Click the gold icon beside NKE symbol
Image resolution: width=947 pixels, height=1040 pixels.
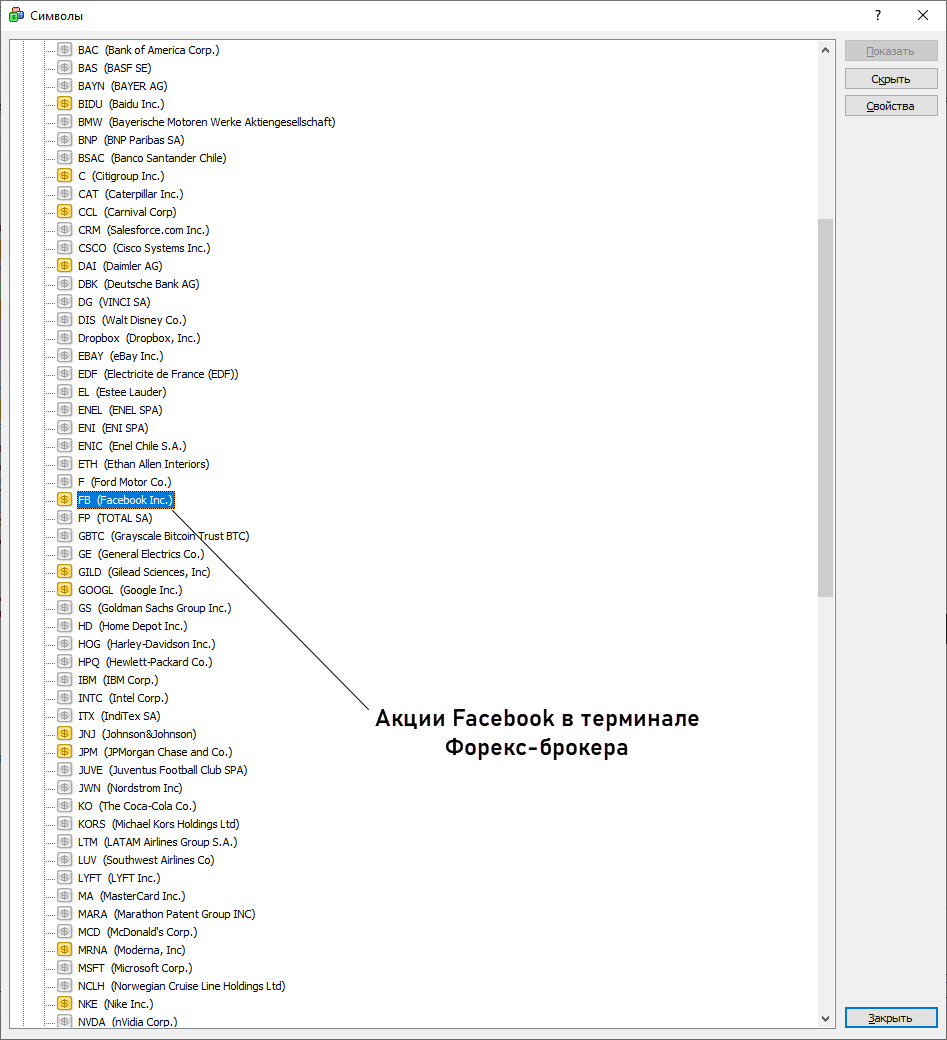coord(65,1004)
